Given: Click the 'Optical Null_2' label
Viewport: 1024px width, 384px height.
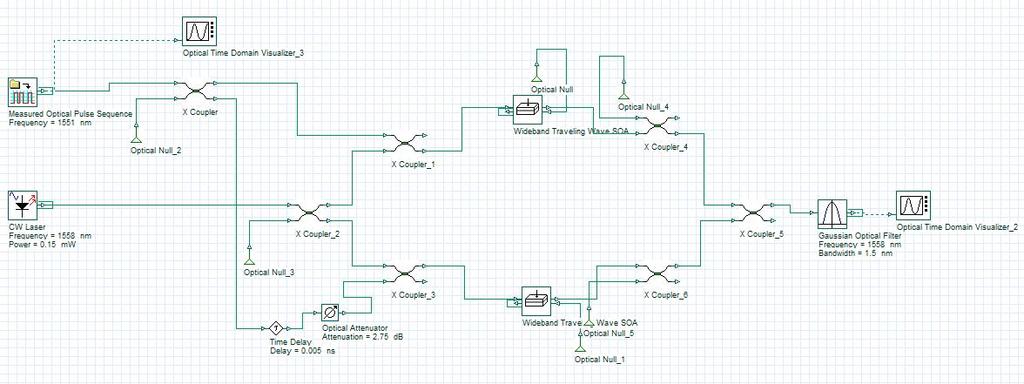Looking at the screenshot, I should tap(156, 150).
